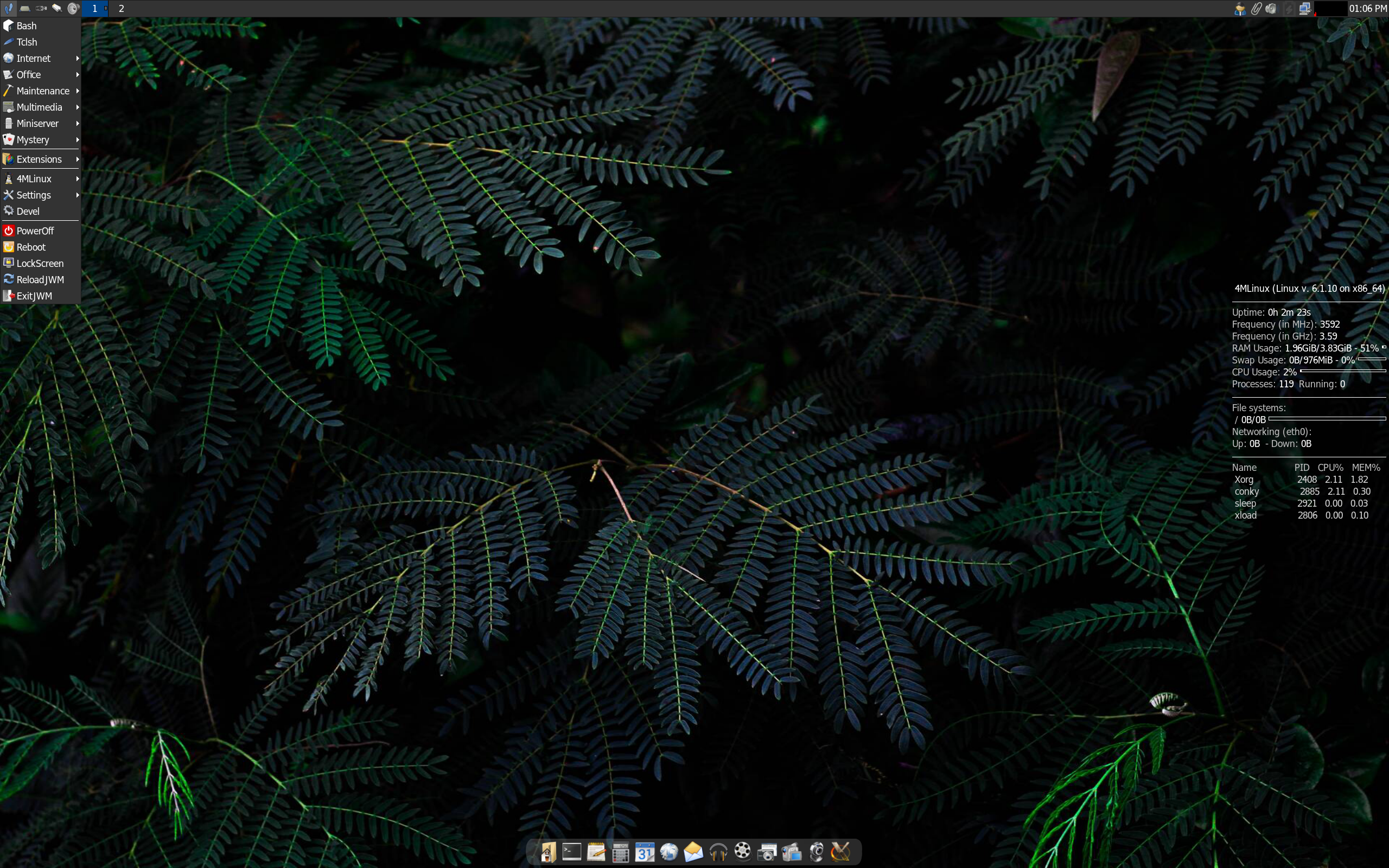Click the footprints main menu icon

tap(9, 8)
